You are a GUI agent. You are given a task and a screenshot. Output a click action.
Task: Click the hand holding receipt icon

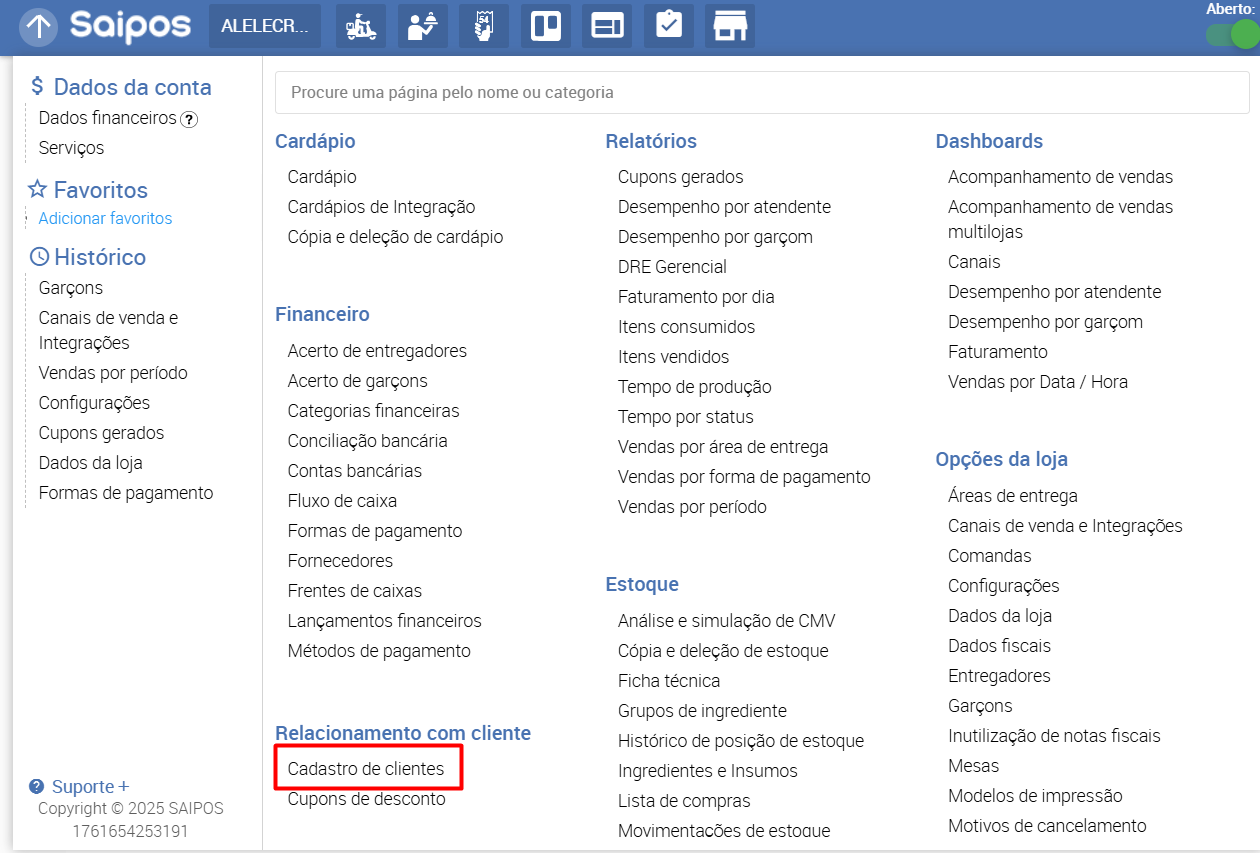(x=484, y=27)
